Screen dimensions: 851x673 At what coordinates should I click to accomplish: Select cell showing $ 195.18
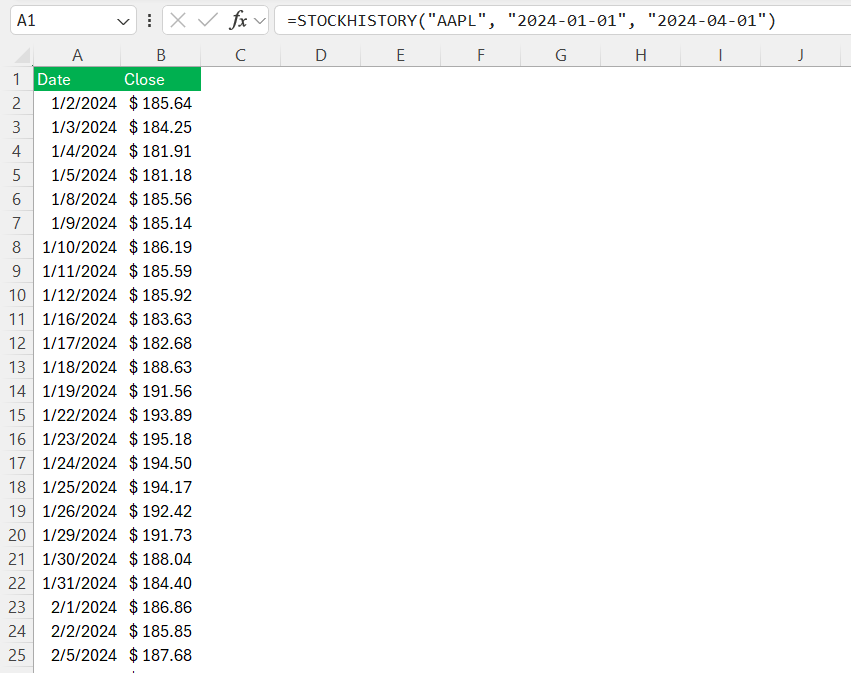click(161, 439)
